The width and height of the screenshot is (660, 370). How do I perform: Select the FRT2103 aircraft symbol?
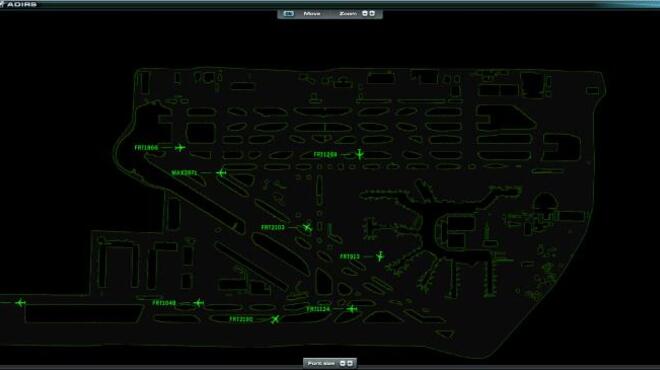(307, 228)
